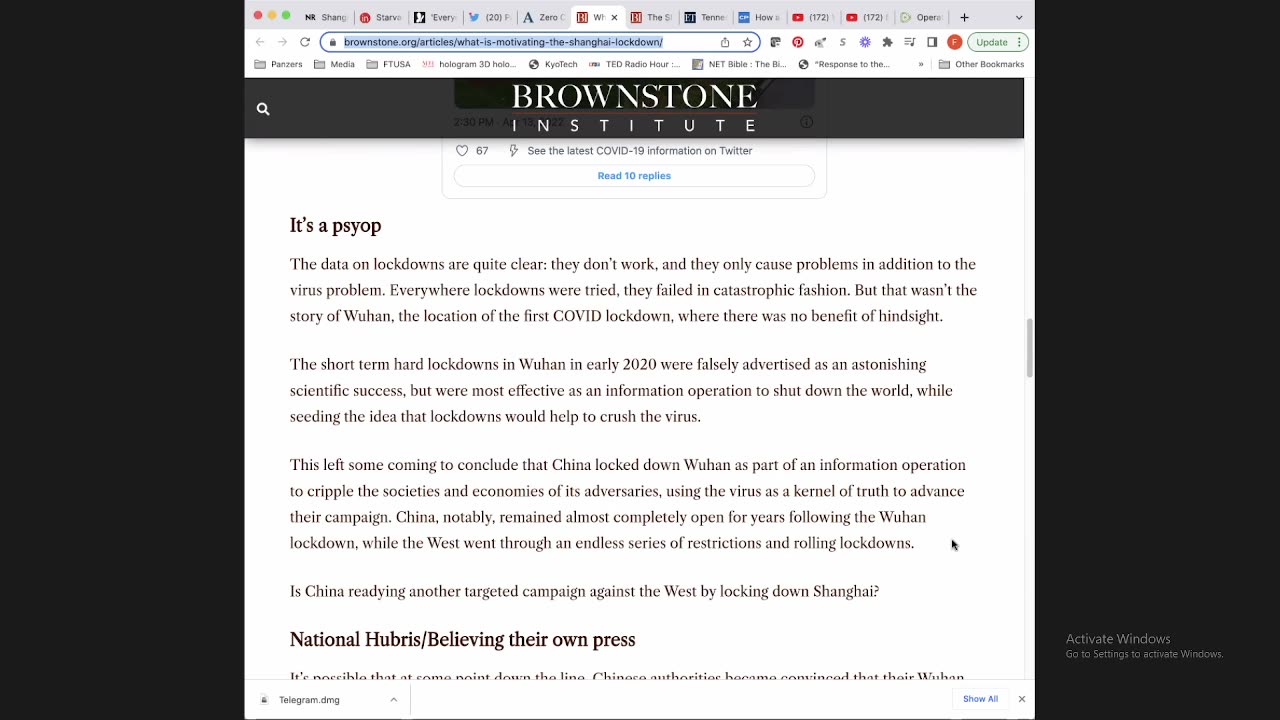Open NET Bible bookmark
This screenshot has height=720, width=1280.
[x=739, y=64]
